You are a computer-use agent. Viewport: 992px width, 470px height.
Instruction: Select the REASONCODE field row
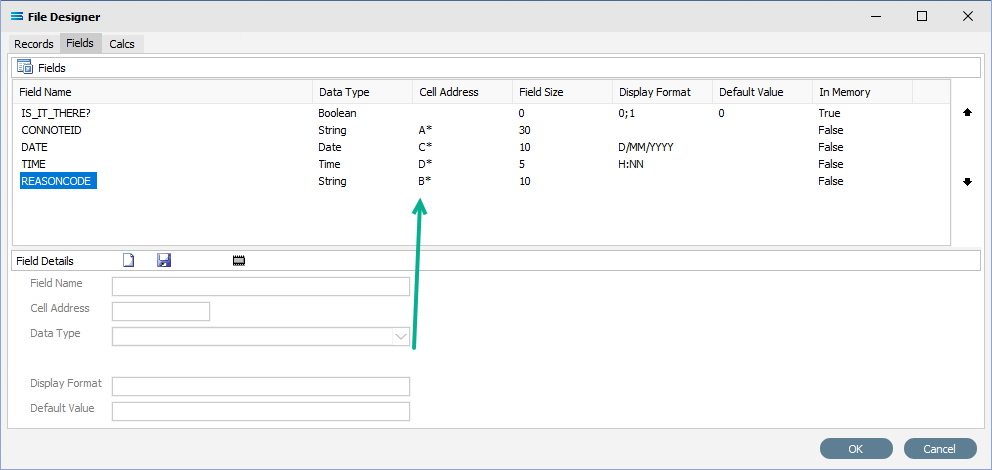pyautogui.click(x=481, y=182)
